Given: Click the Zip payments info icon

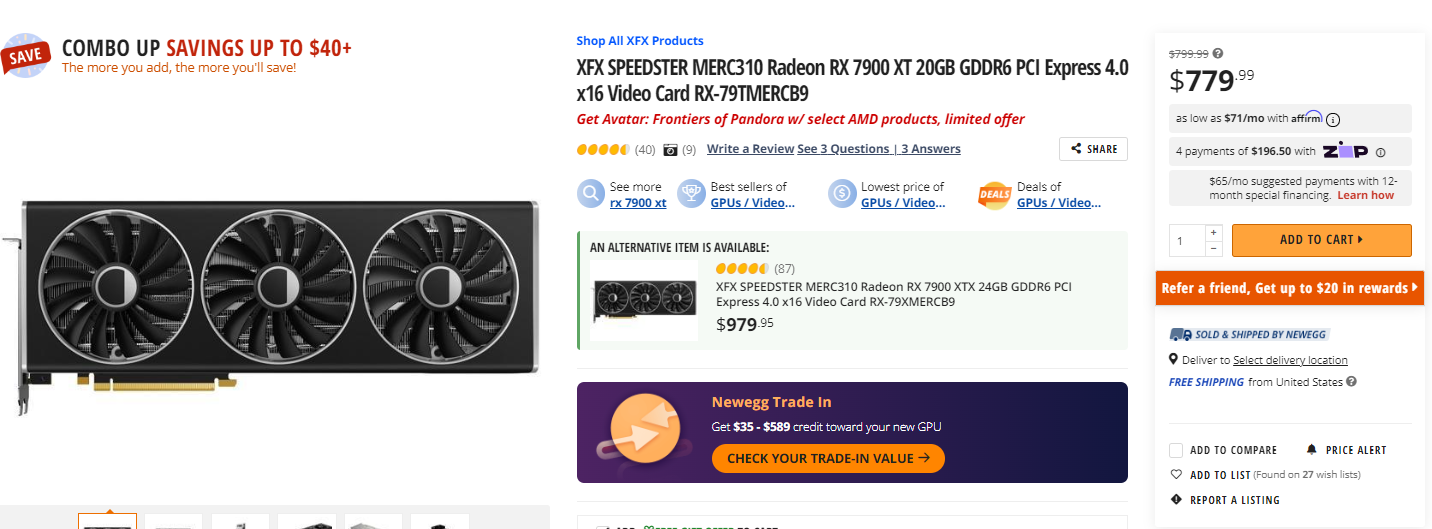Looking at the screenshot, I should tap(1381, 152).
